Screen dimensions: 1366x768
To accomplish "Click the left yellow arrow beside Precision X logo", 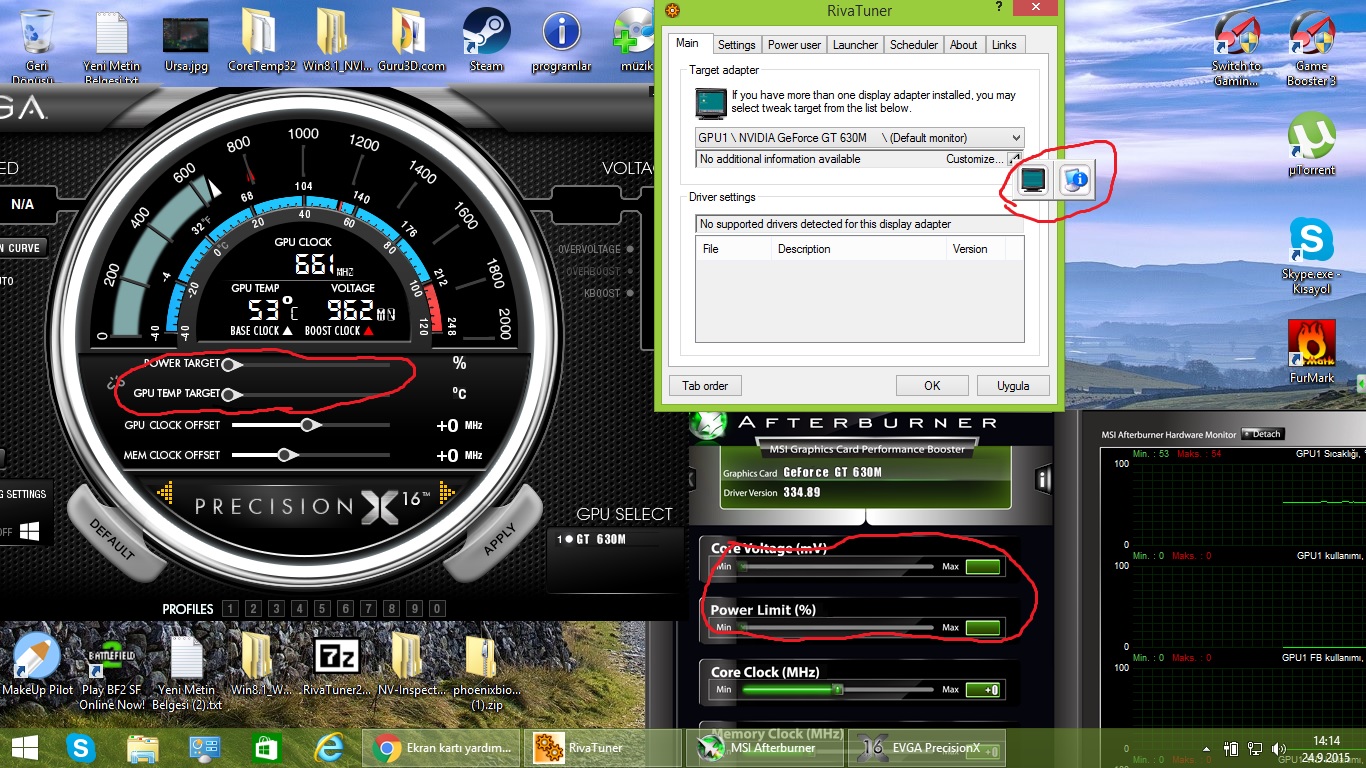I will point(166,492).
